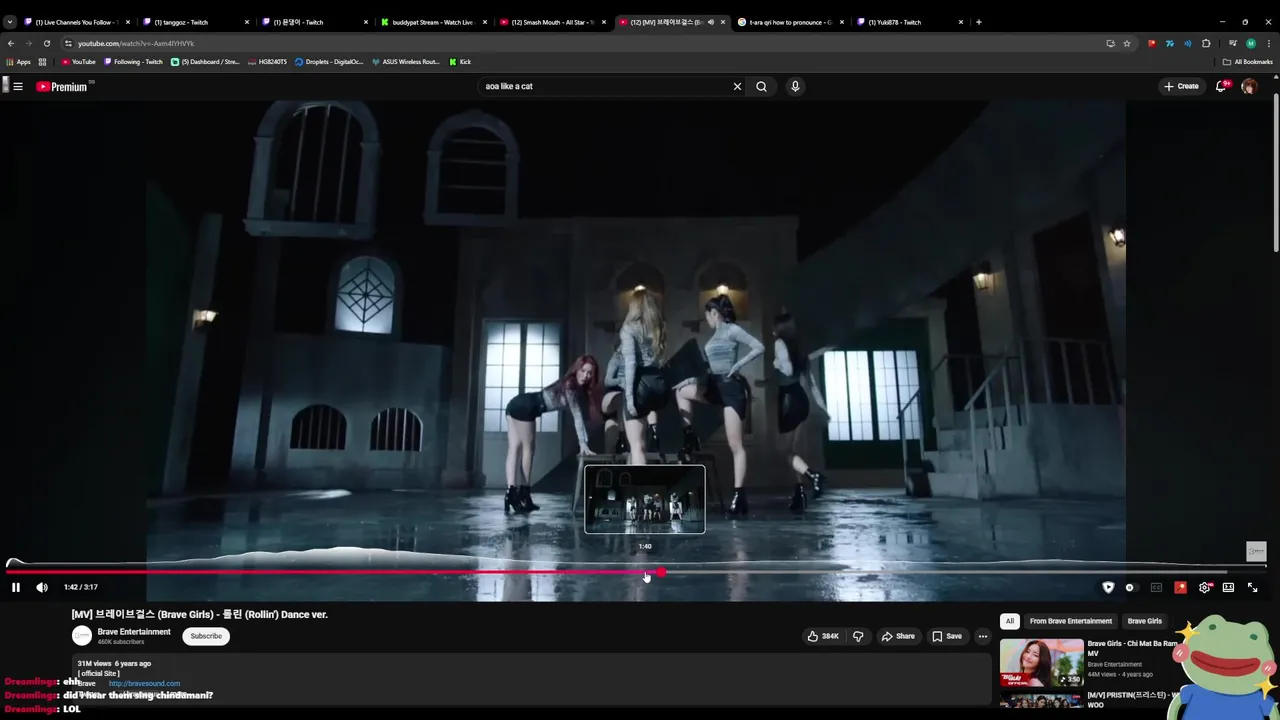
Task: Like the video with thumbs up 384K
Action: click(x=822, y=636)
